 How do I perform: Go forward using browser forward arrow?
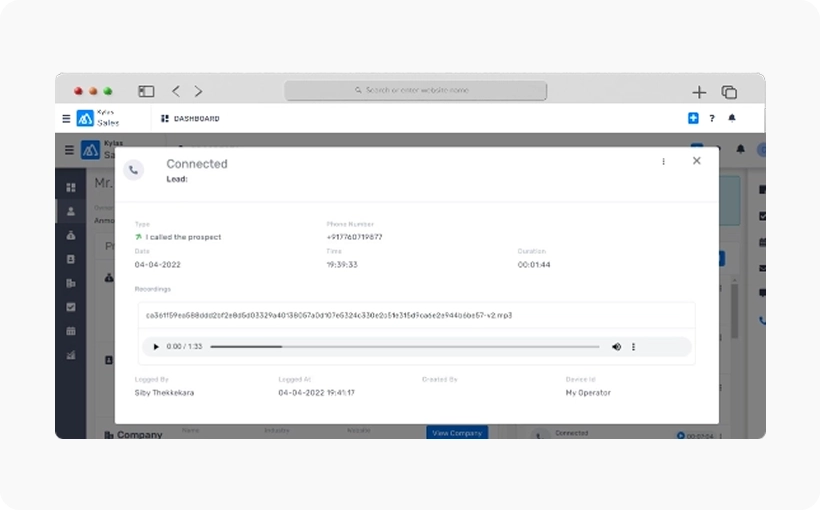pos(198,91)
